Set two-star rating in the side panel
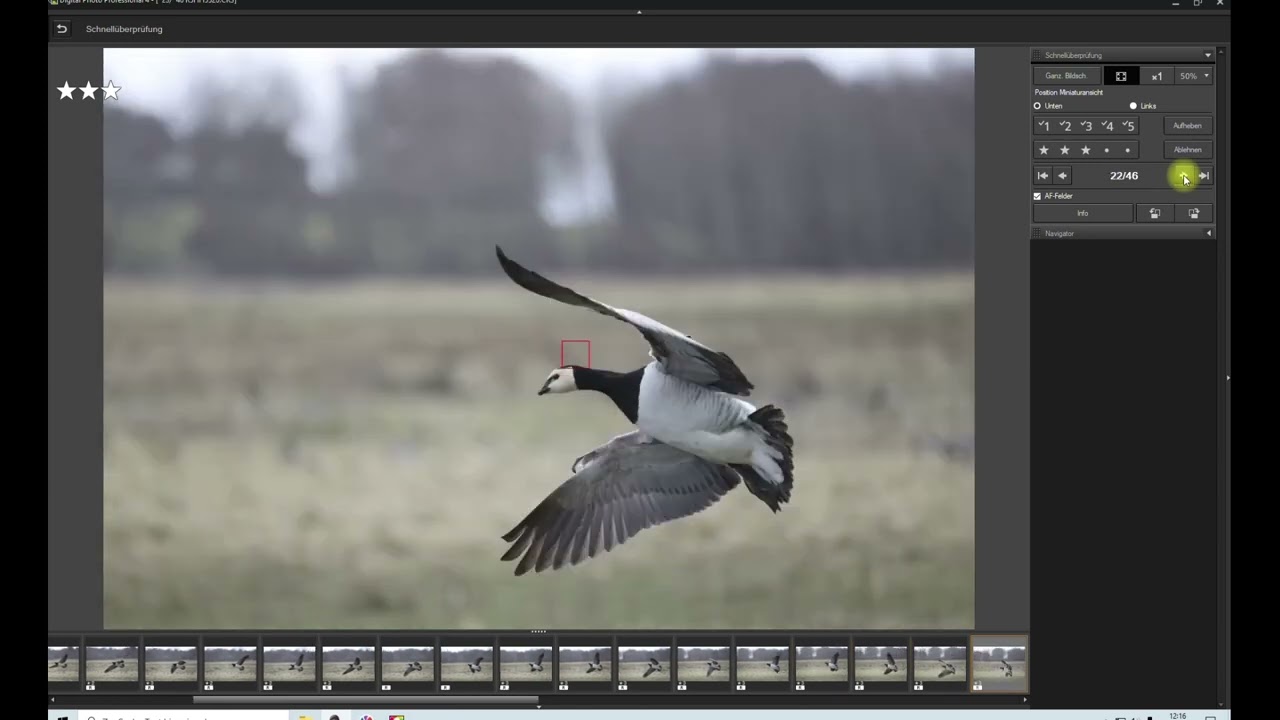 click(1065, 150)
